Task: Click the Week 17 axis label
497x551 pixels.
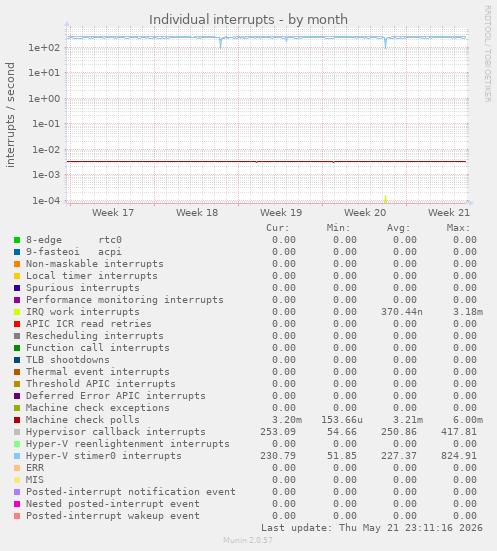Action: tap(113, 213)
